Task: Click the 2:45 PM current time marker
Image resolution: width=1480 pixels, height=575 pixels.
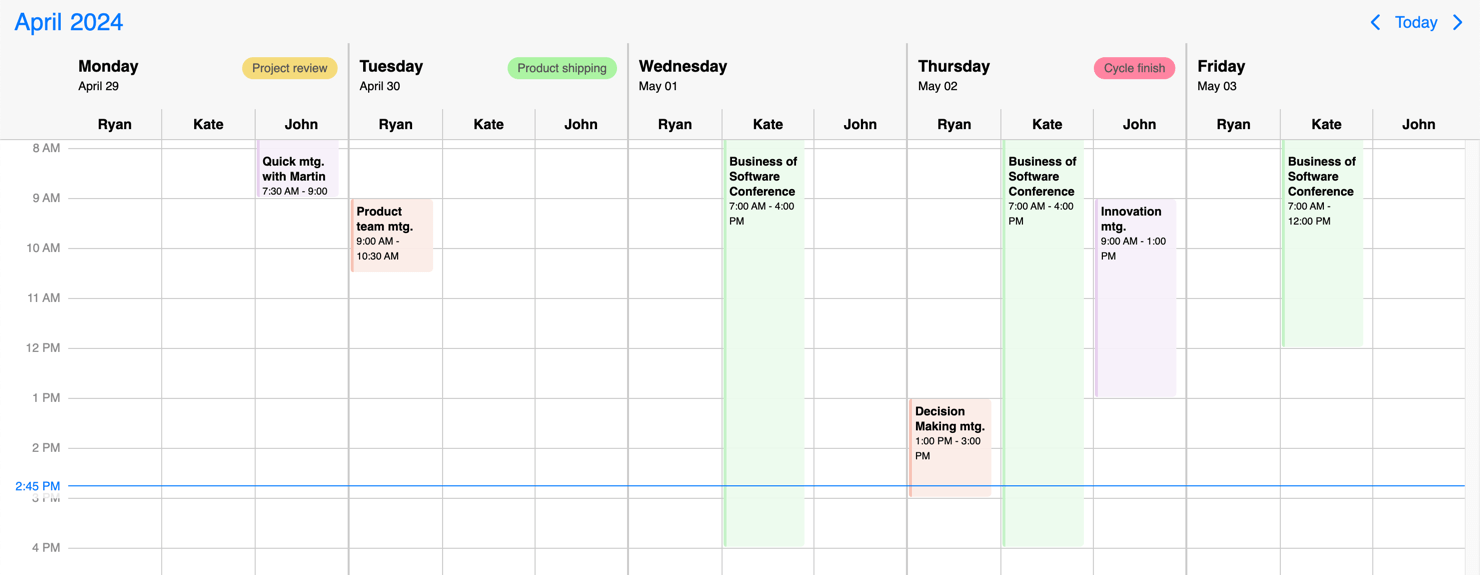Action: click(38, 486)
